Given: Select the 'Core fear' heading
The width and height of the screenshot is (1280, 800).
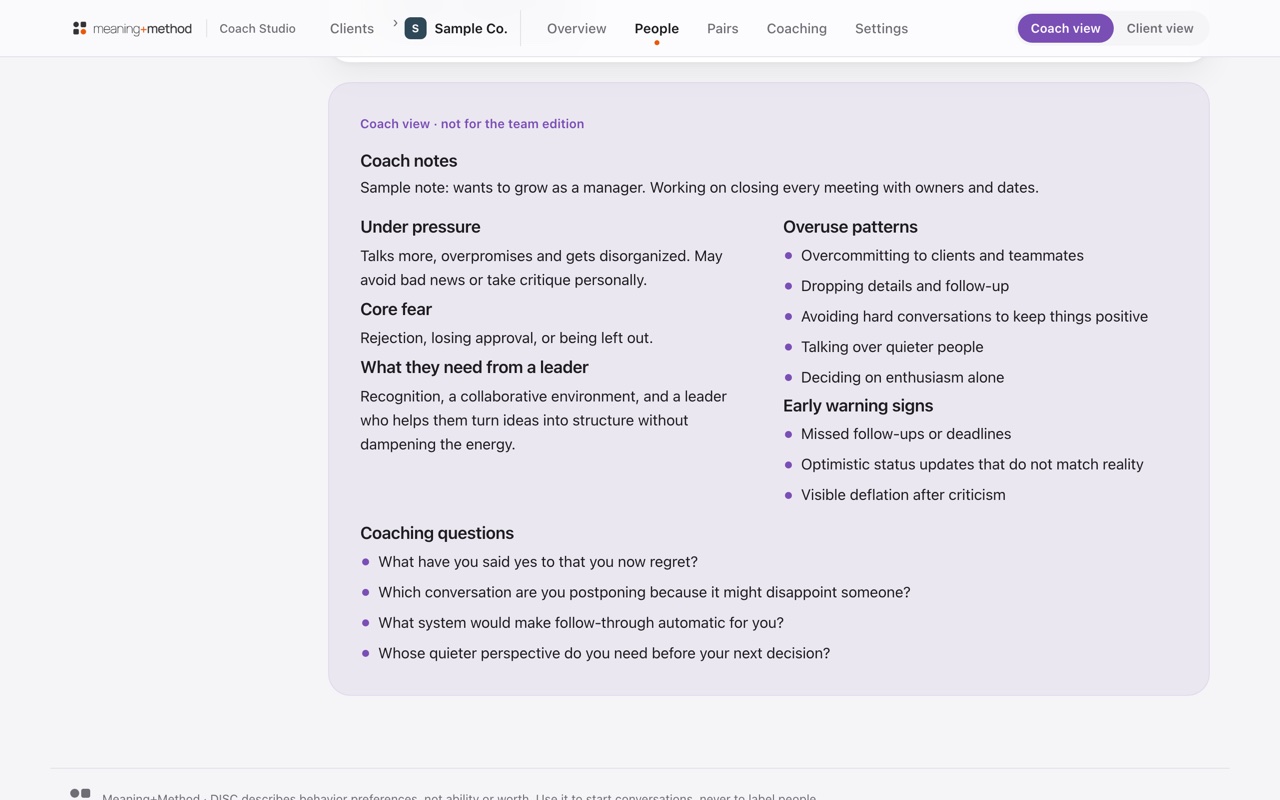Looking at the screenshot, I should click(x=396, y=309).
